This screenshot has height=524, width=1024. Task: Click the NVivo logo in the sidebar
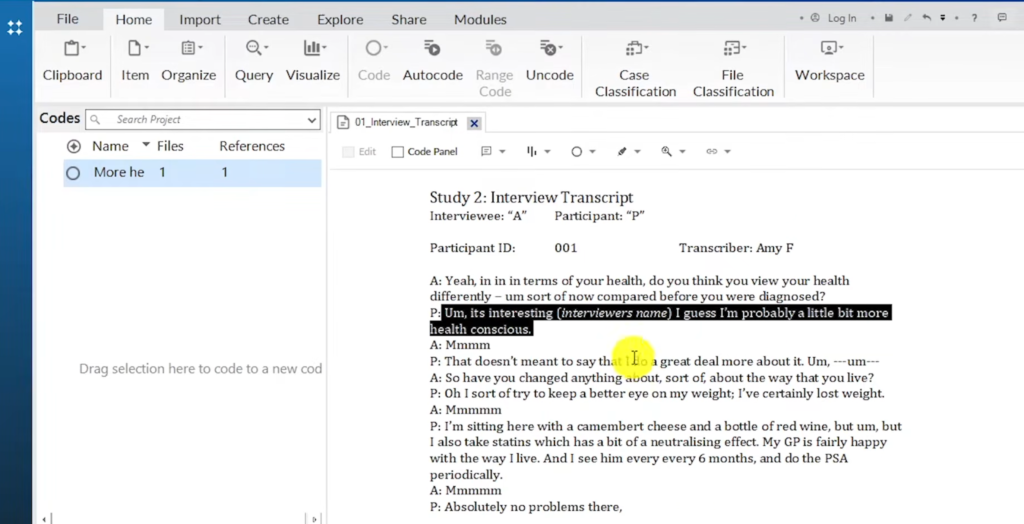[15, 28]
